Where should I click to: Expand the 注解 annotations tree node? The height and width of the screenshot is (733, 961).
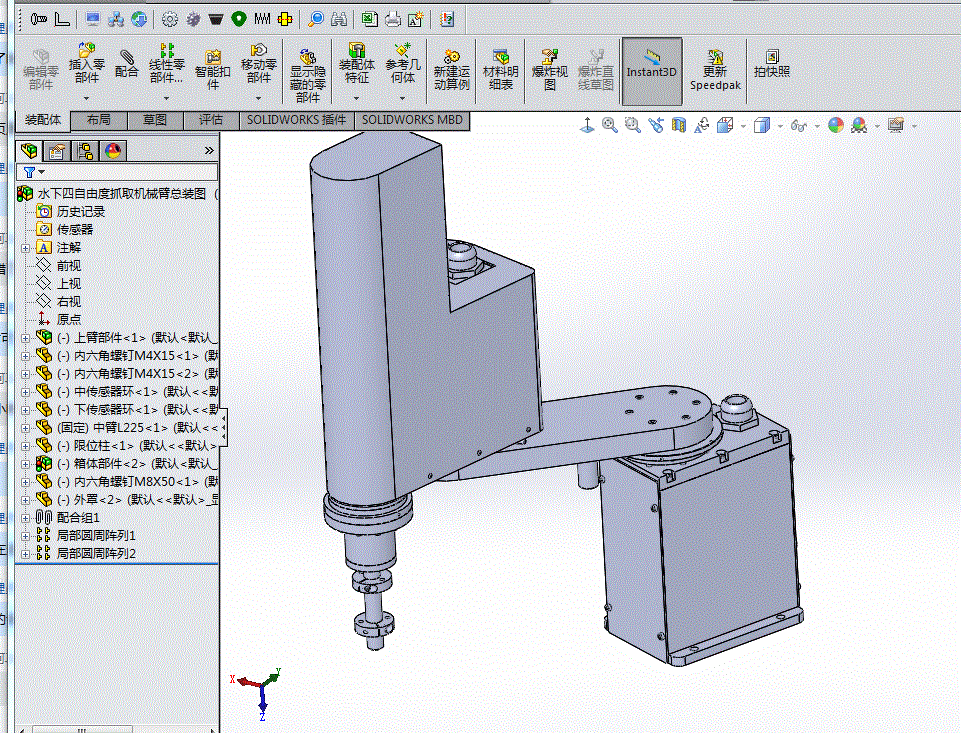point(25,248)
